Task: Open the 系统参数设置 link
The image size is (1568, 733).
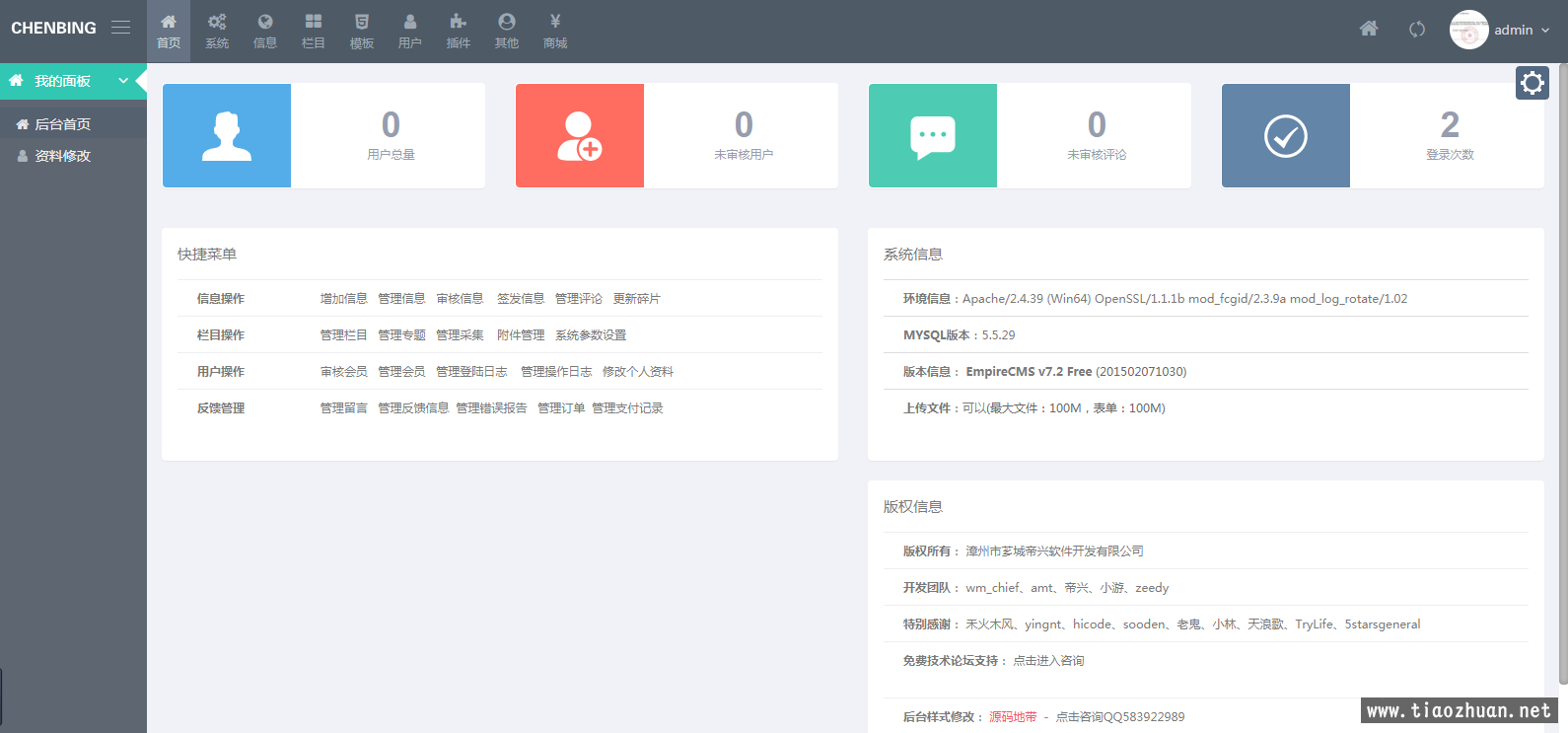Action: pyautogui.click(x=591, y=335)
